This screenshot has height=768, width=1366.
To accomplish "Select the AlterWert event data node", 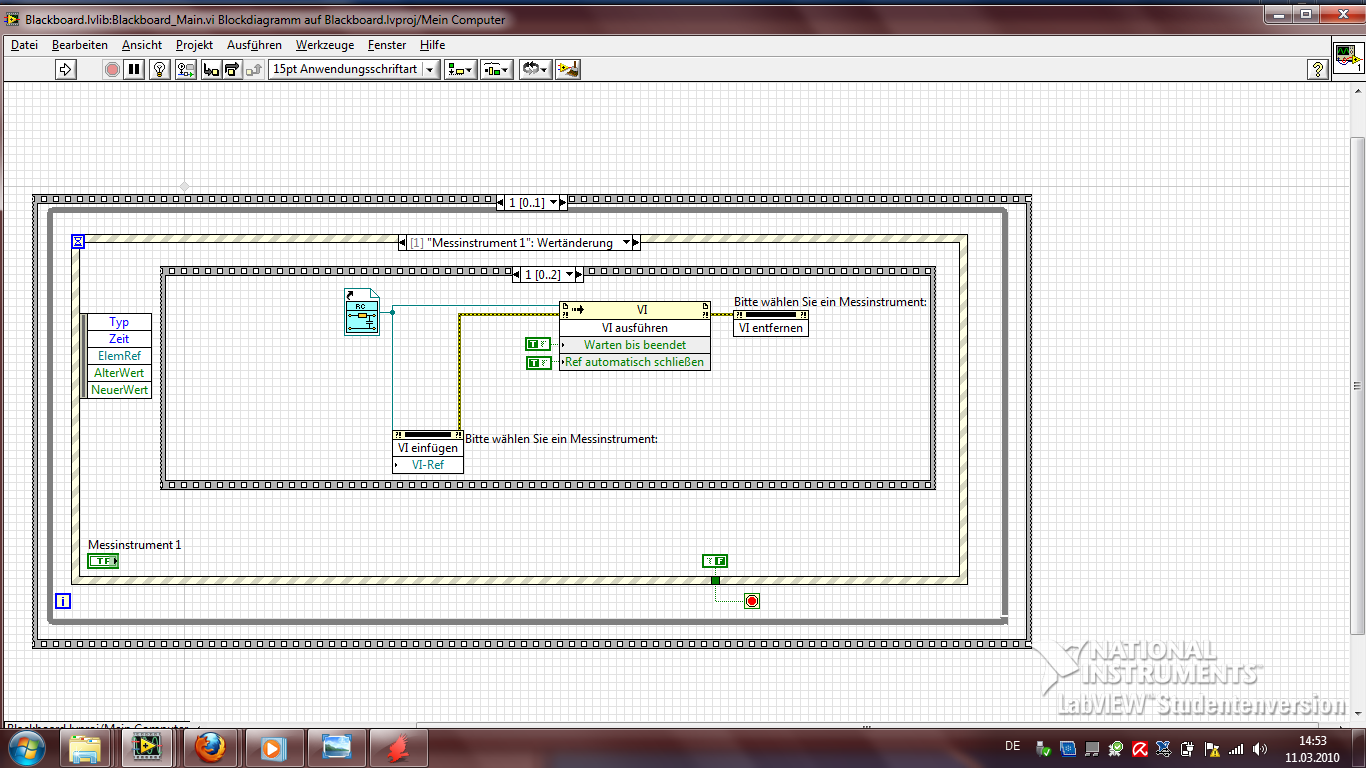I will coord(119,373).
